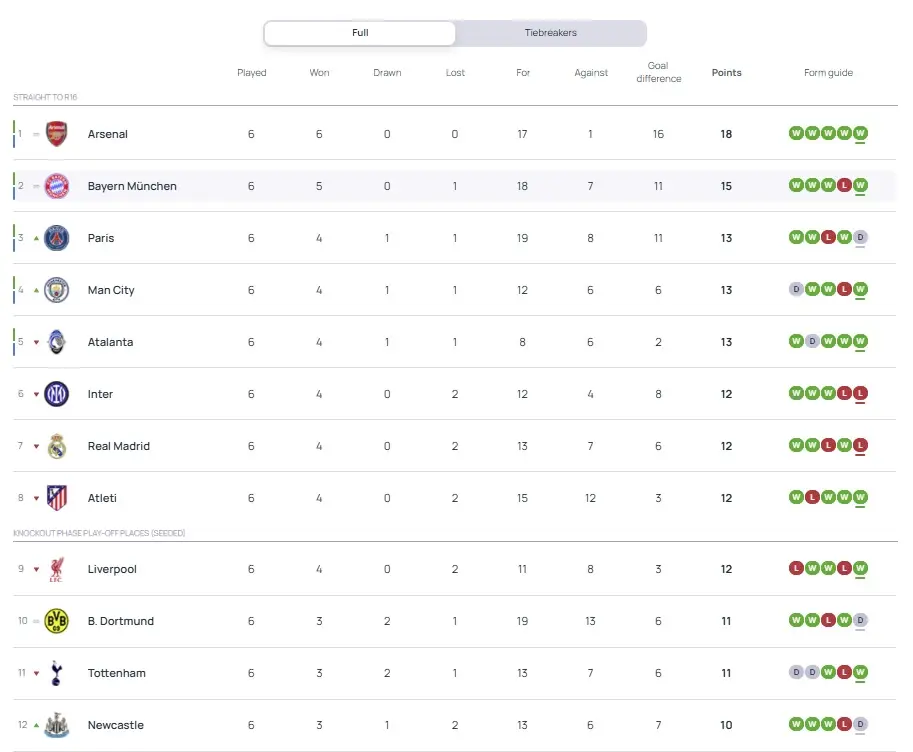913x752 pixels.
Task: Click the Points column header
Action: 726,73
